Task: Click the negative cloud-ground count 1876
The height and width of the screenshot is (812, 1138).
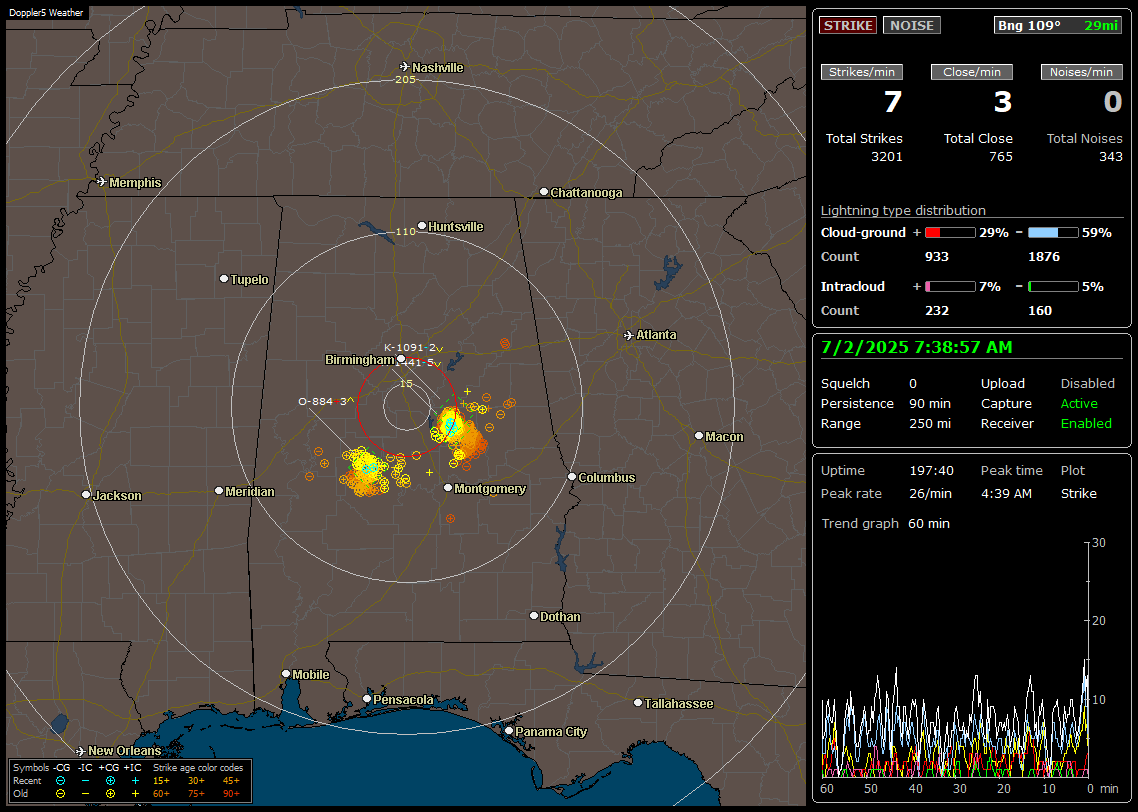Action: [1044, 257]
